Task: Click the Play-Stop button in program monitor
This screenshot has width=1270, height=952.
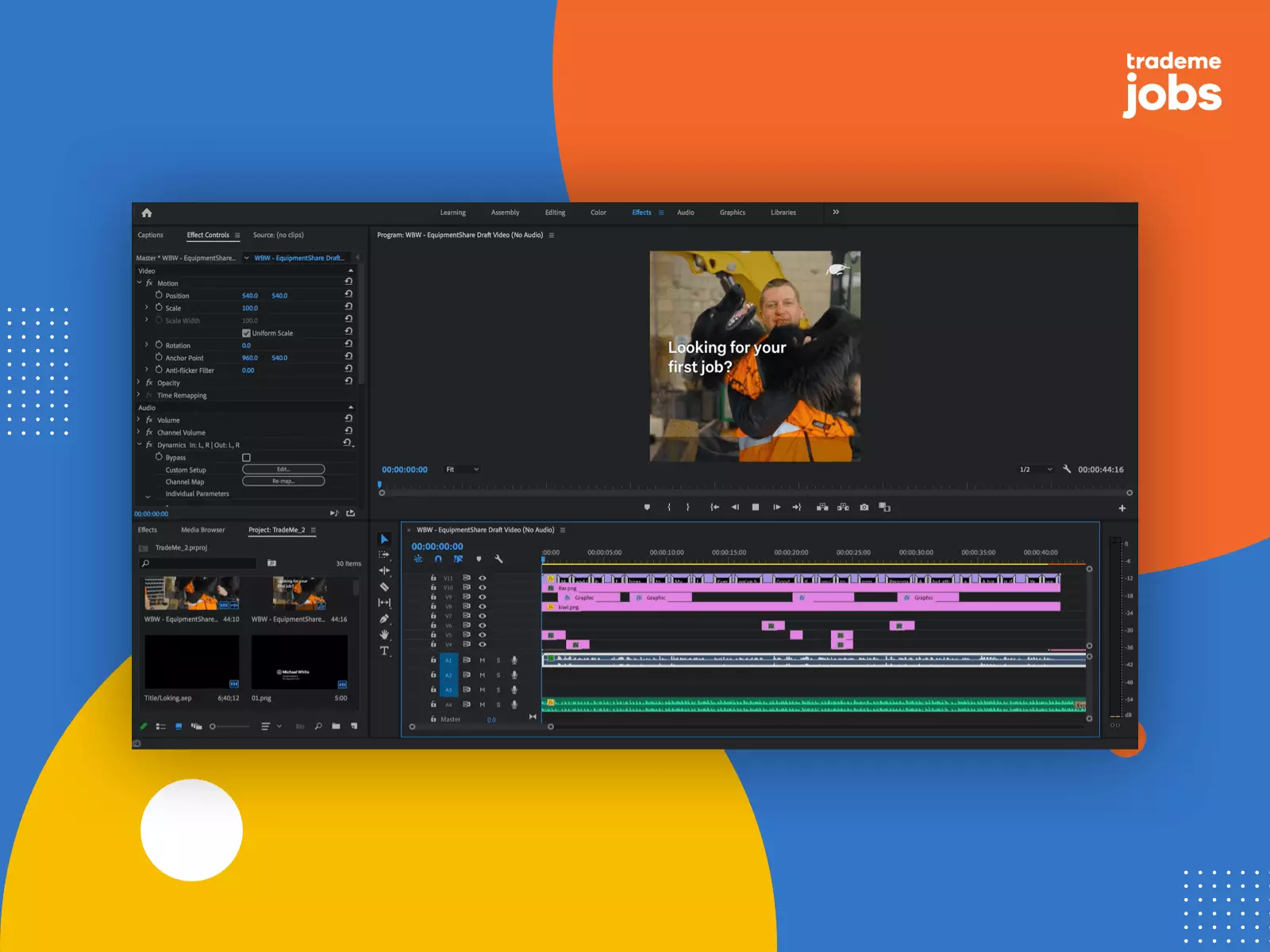Action: pyautogui.click(x=756, y=507)
